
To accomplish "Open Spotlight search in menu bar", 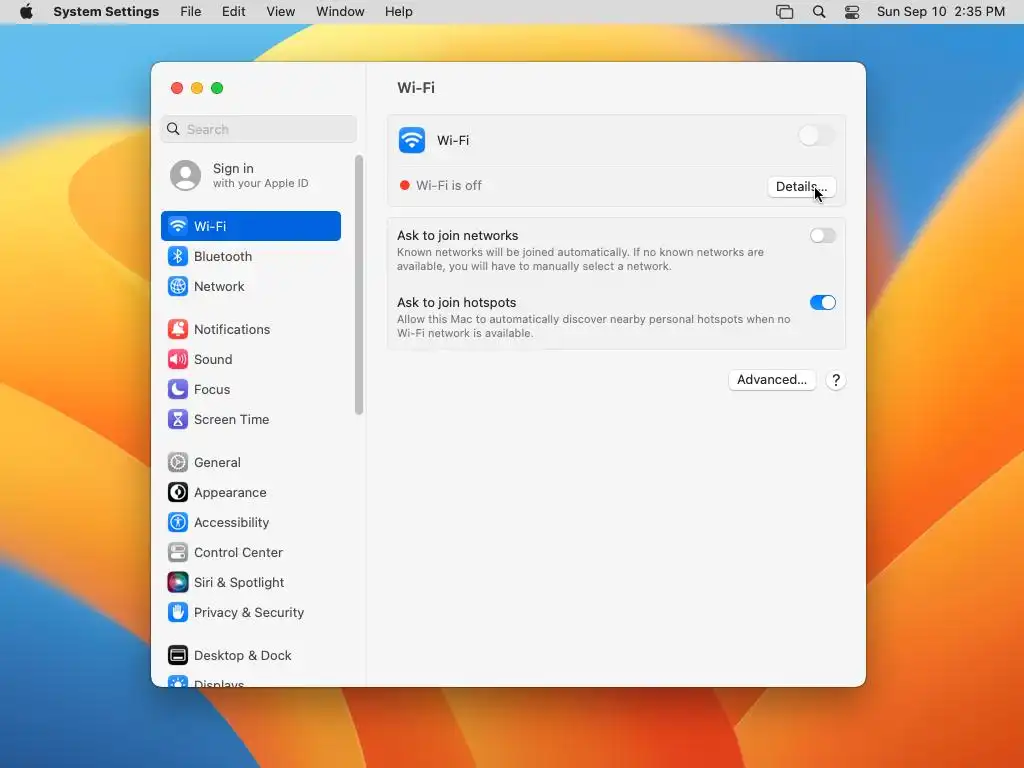I will (819, 12).
